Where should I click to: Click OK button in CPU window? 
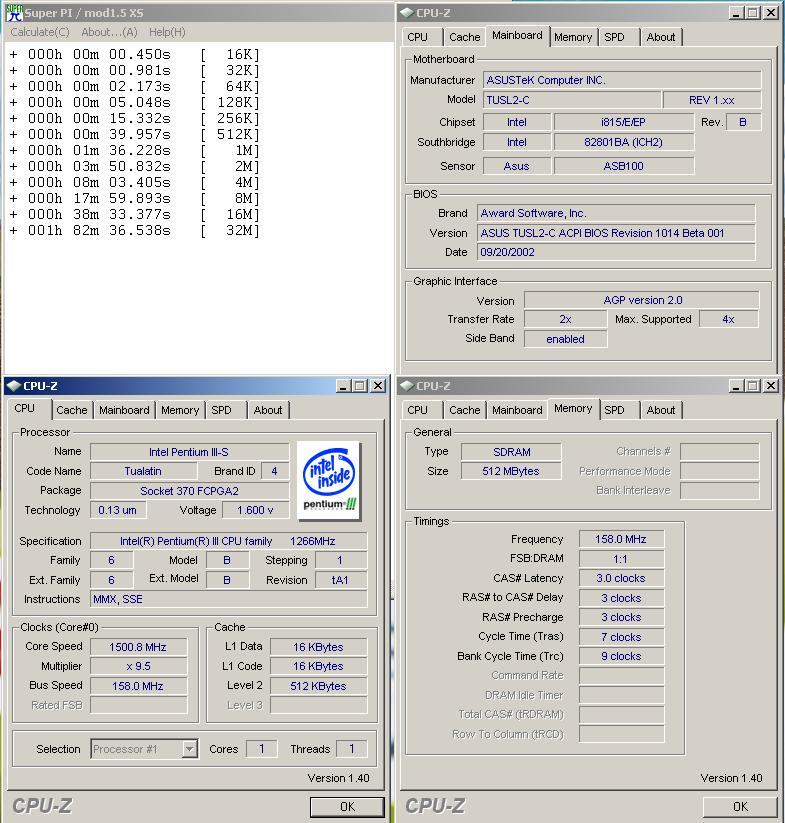pyautogui.click(x=347, y=807)
